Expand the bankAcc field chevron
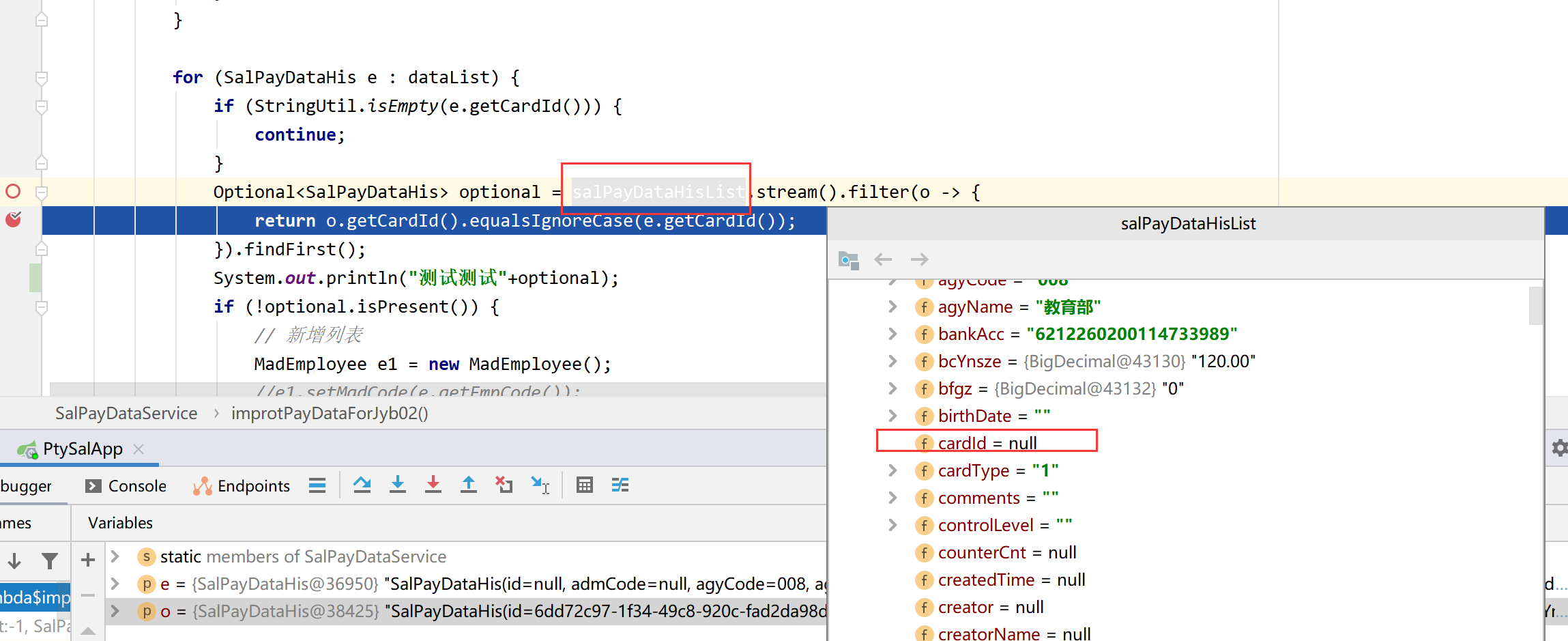 [x=892, y=334]
